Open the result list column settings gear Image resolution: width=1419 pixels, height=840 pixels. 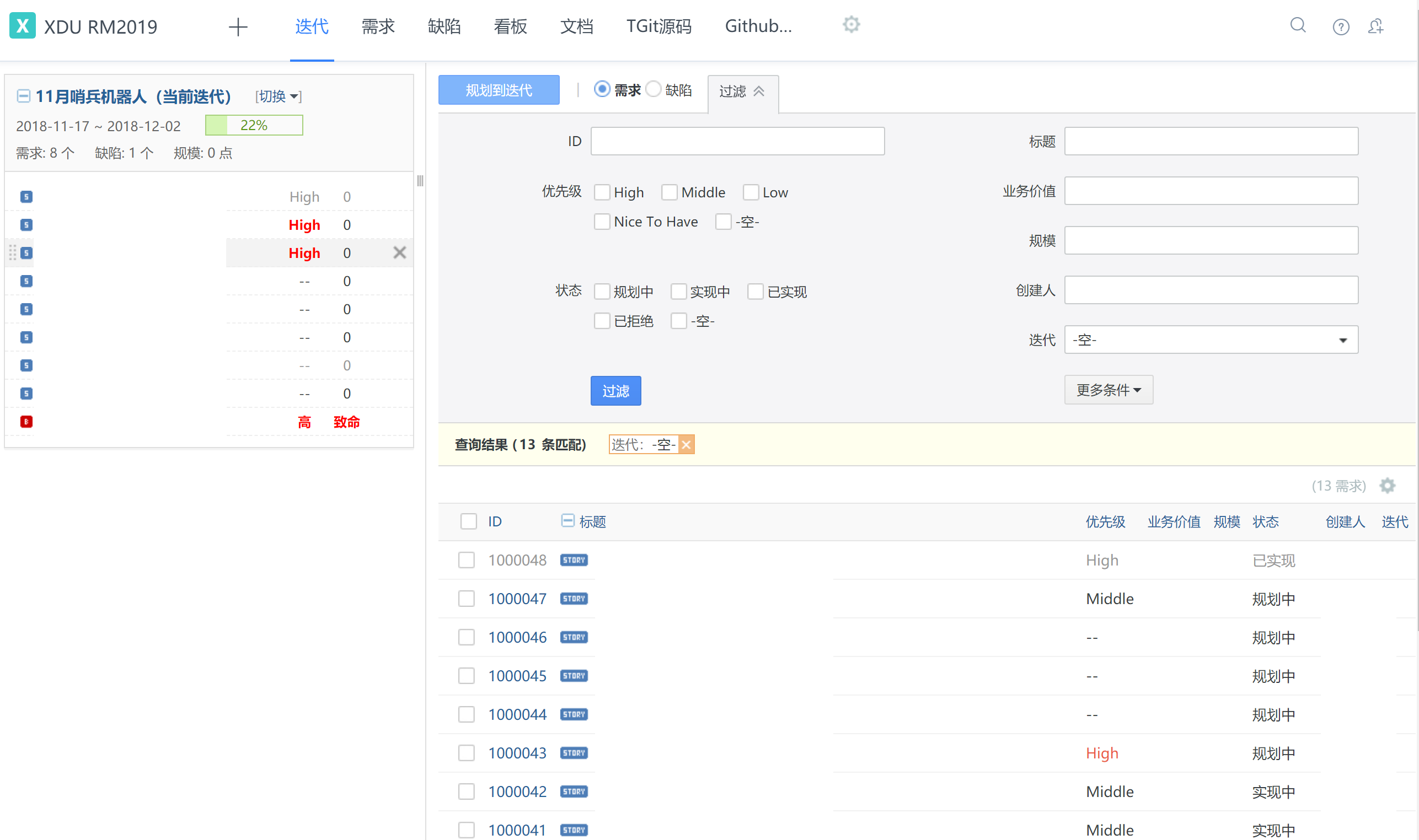click(1386, 485)
